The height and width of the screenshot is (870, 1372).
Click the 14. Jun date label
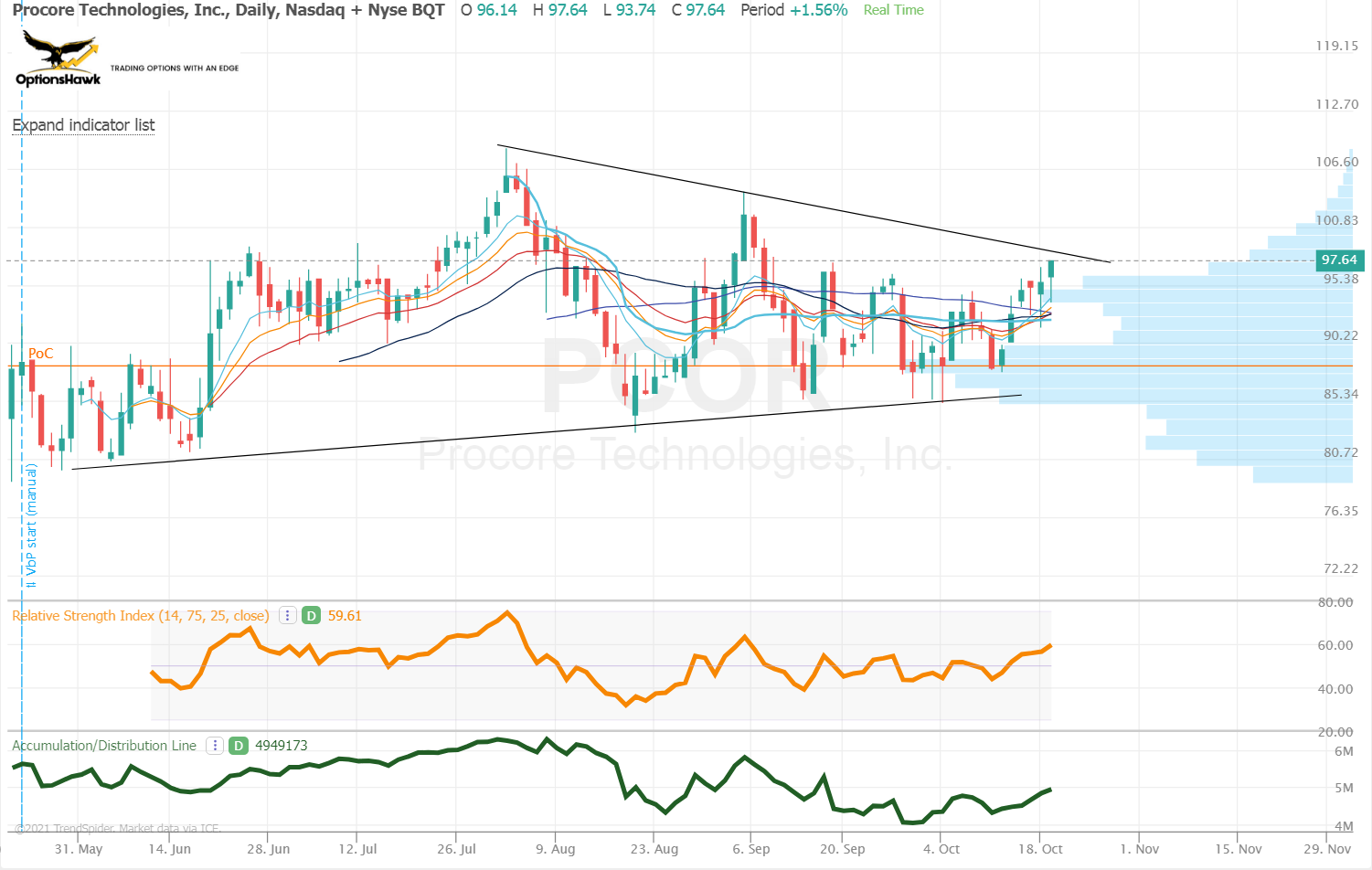170,849
